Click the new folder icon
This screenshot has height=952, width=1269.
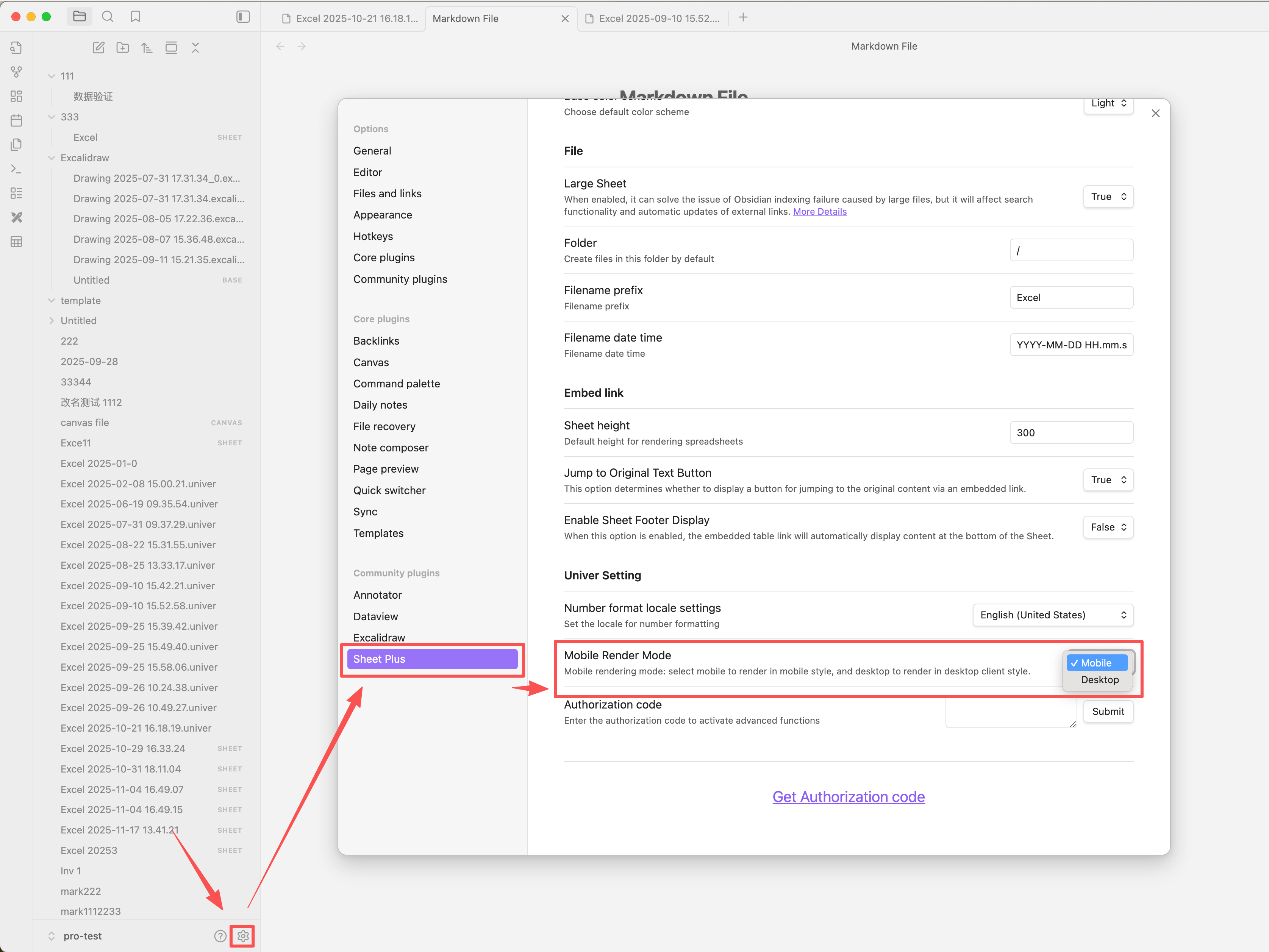pyautogui.click(x=122, y=48)
